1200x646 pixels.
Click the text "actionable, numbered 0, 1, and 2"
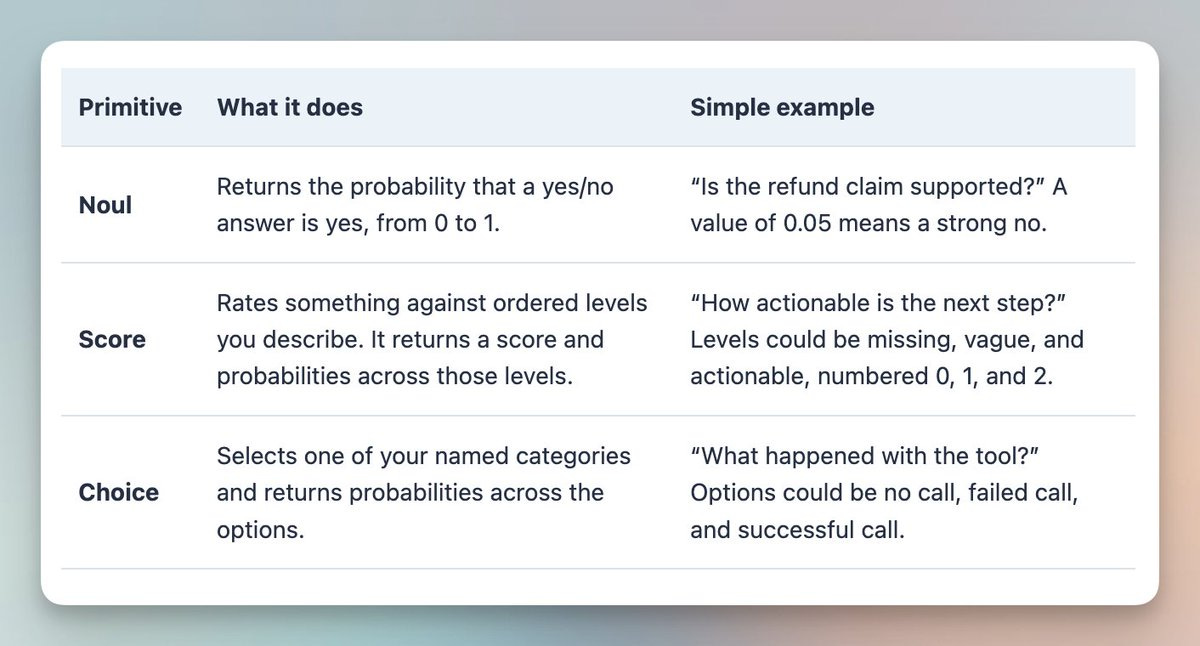click(x=871, y=377)
